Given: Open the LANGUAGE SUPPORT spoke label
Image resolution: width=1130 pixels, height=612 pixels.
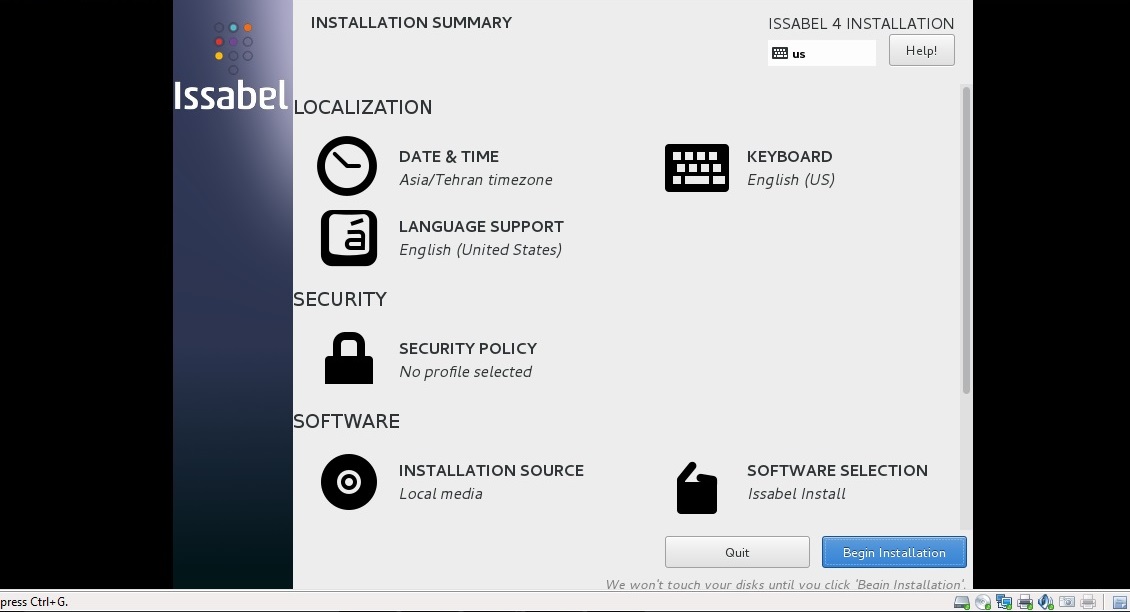Looking at the screenshot, I should (x=481, y=226).
